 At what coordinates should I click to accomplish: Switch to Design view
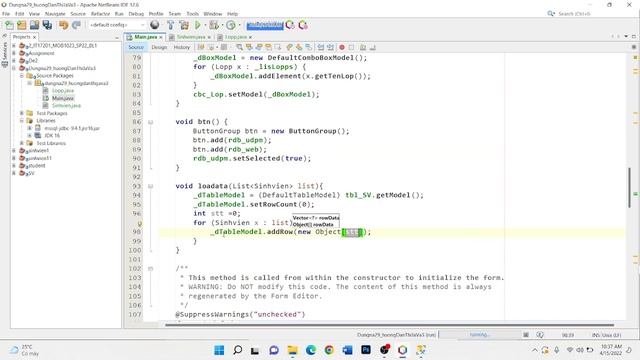pos(159,47)
